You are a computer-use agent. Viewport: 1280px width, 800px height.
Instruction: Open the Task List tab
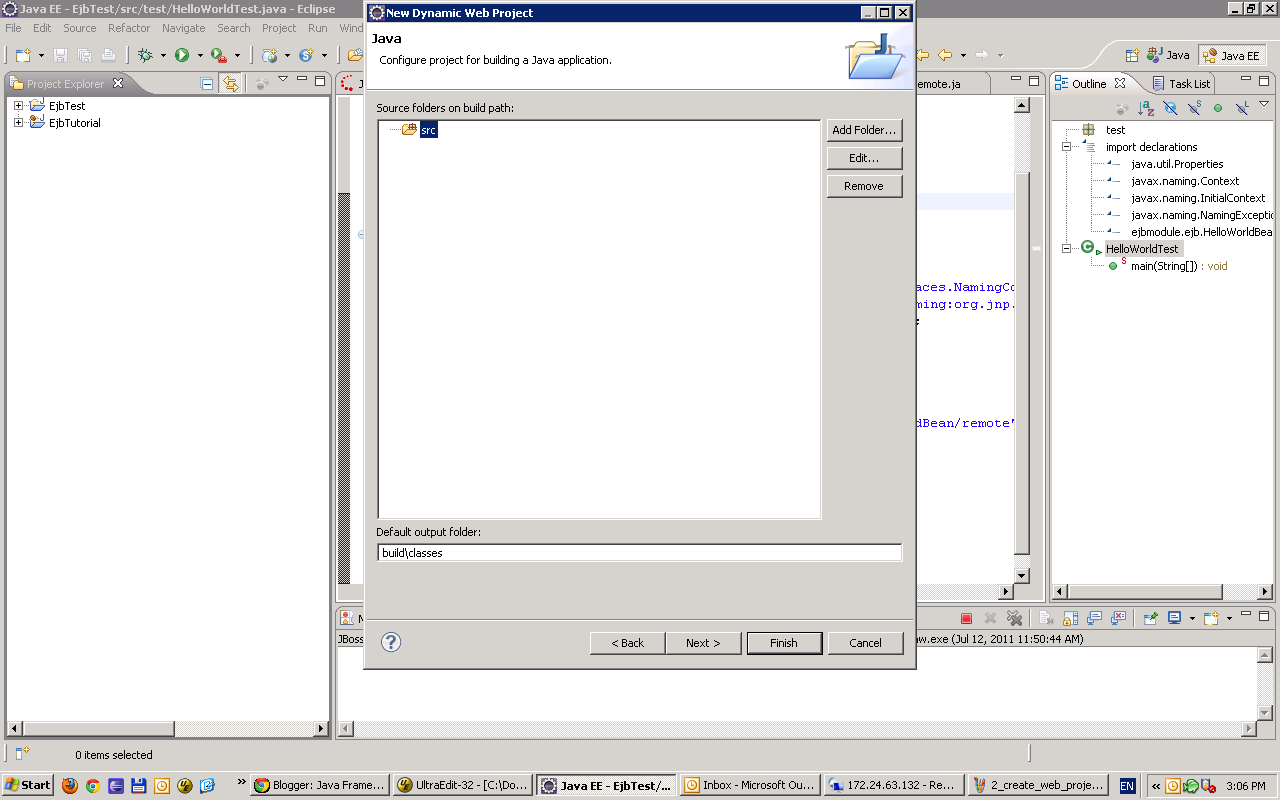pos(1182,83)
